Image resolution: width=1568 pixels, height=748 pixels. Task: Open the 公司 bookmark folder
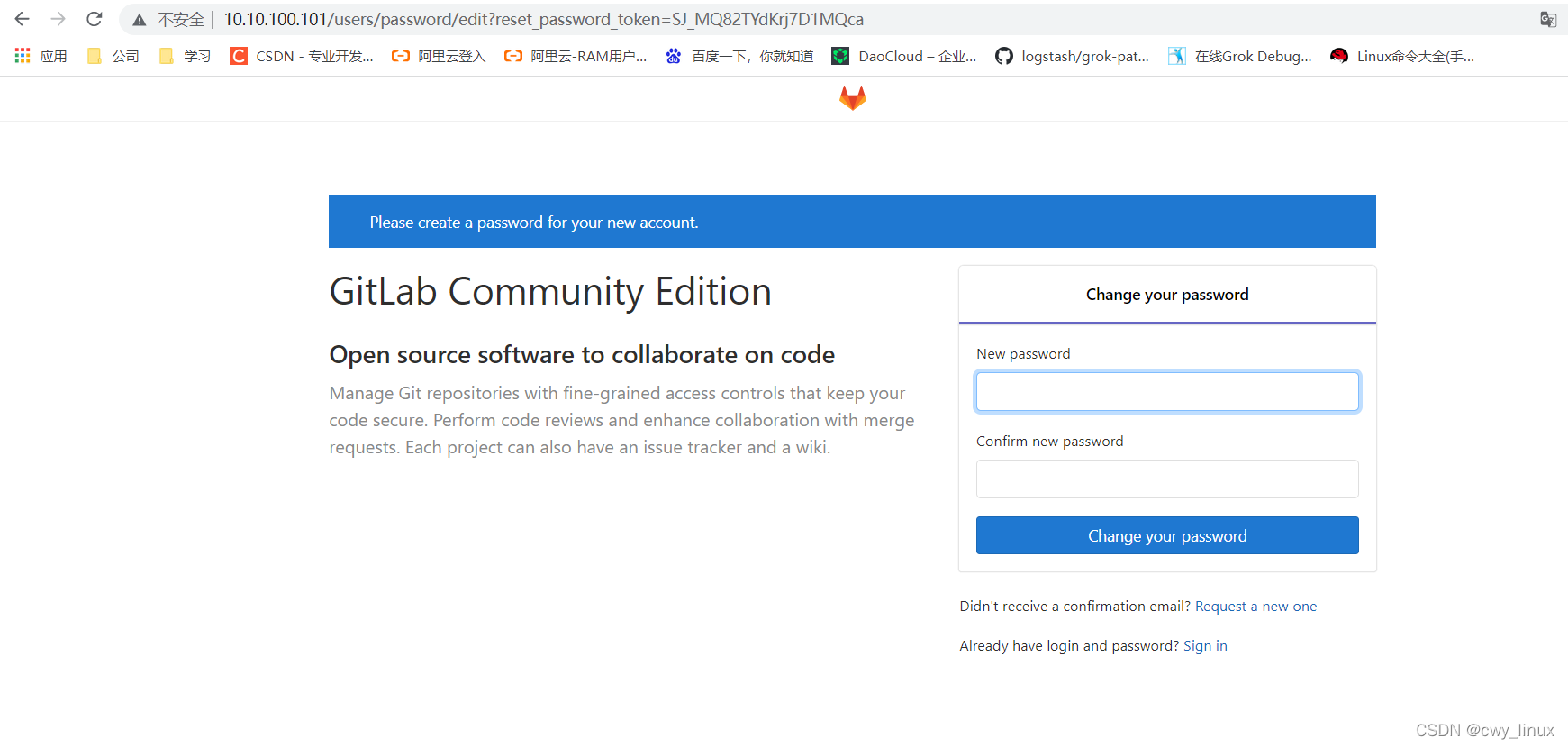point(113,56)
